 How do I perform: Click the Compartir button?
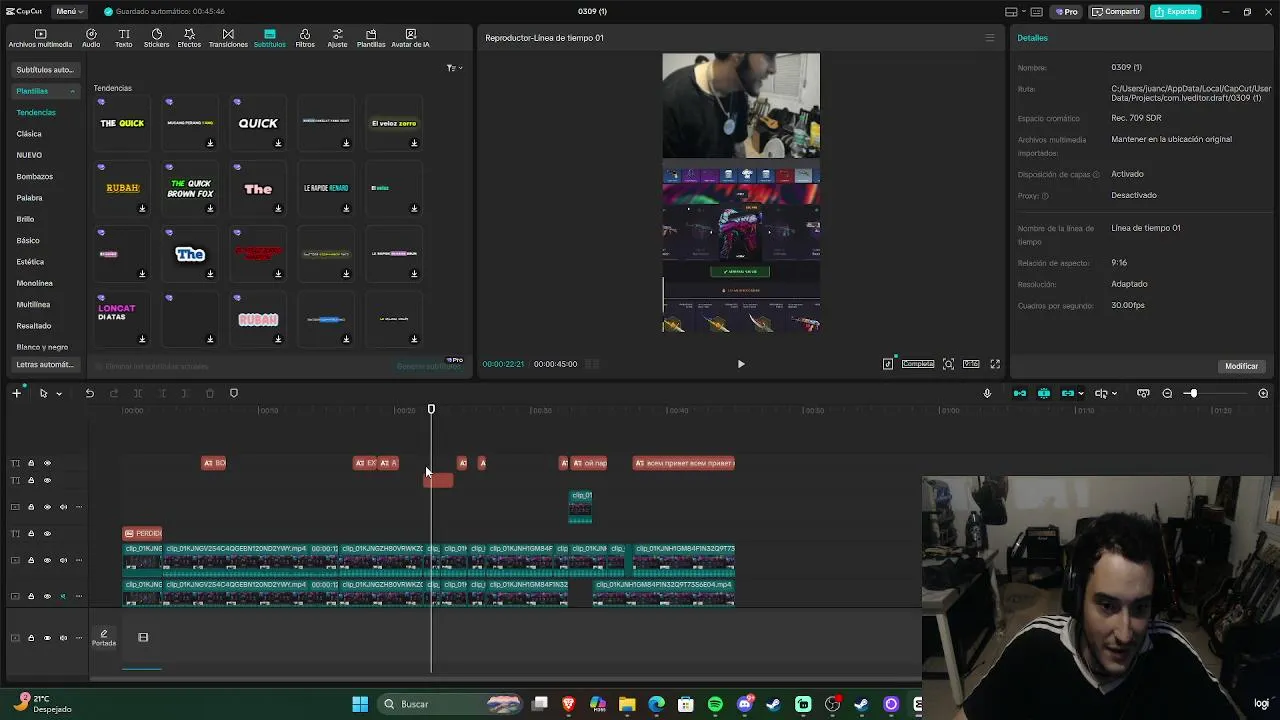[1116, 12]
